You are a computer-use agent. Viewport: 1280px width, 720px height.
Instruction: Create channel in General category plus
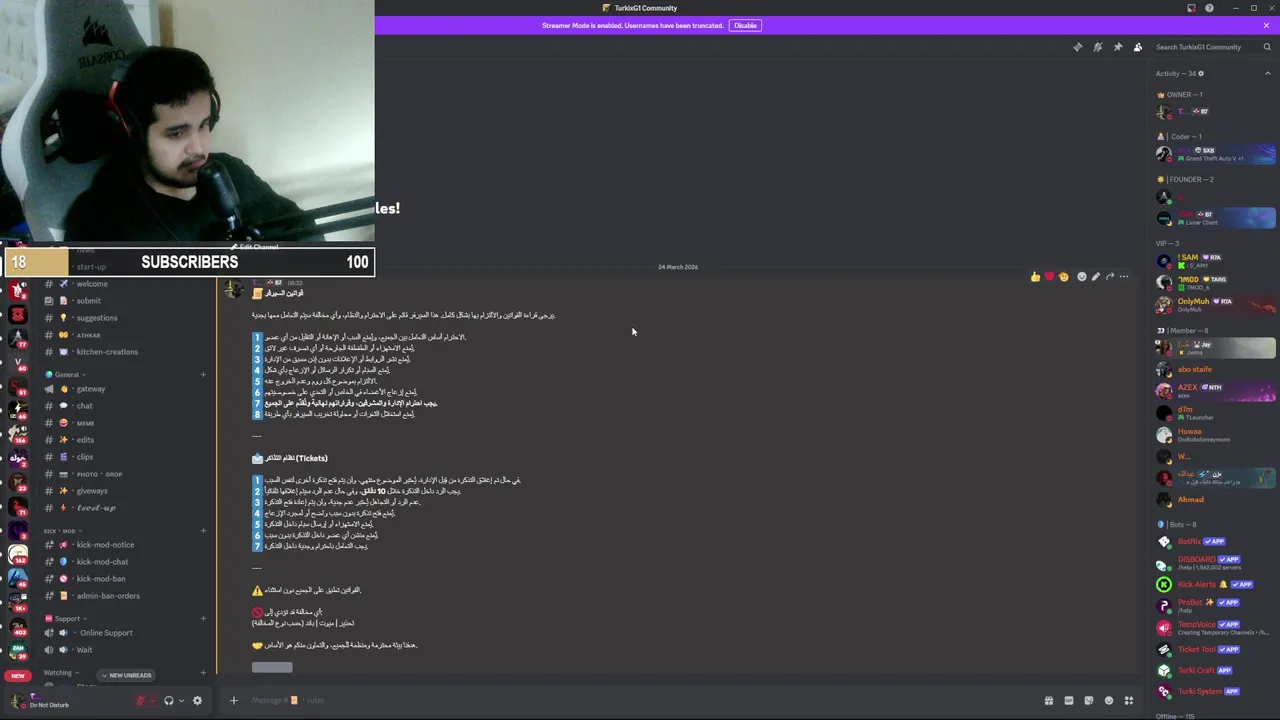(203, 375)
